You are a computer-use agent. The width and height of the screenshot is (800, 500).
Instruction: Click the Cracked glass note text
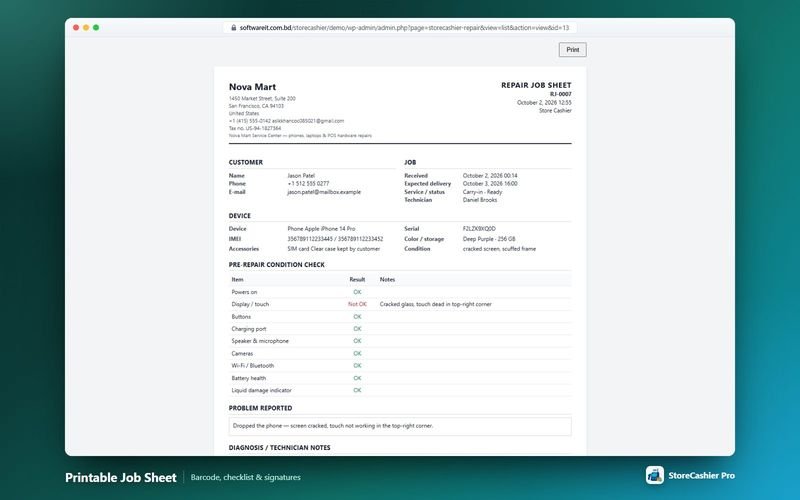point(436,304)
